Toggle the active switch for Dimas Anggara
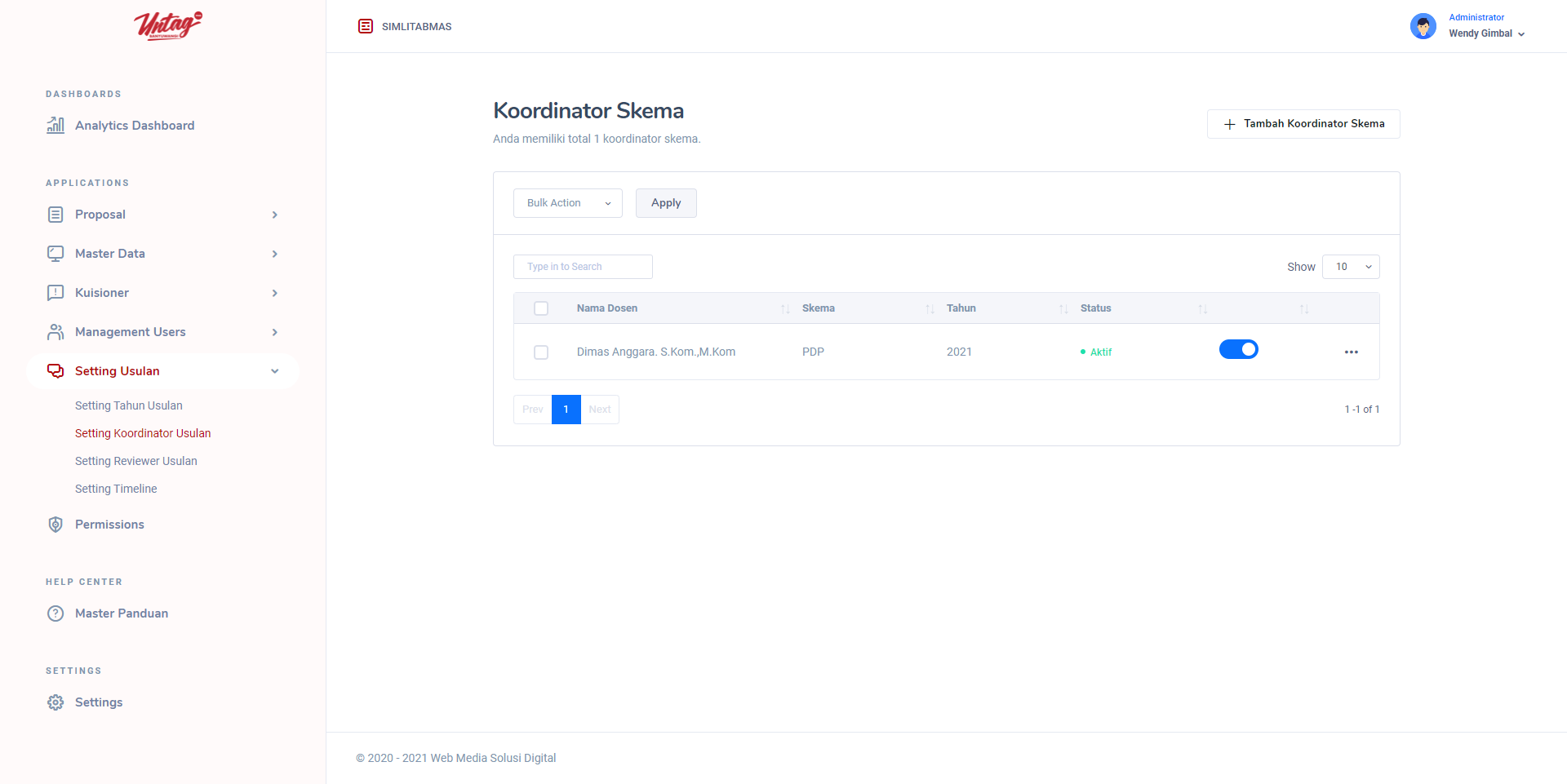This screenshot has height=784, width=1567. click(x=1238, y=350)
